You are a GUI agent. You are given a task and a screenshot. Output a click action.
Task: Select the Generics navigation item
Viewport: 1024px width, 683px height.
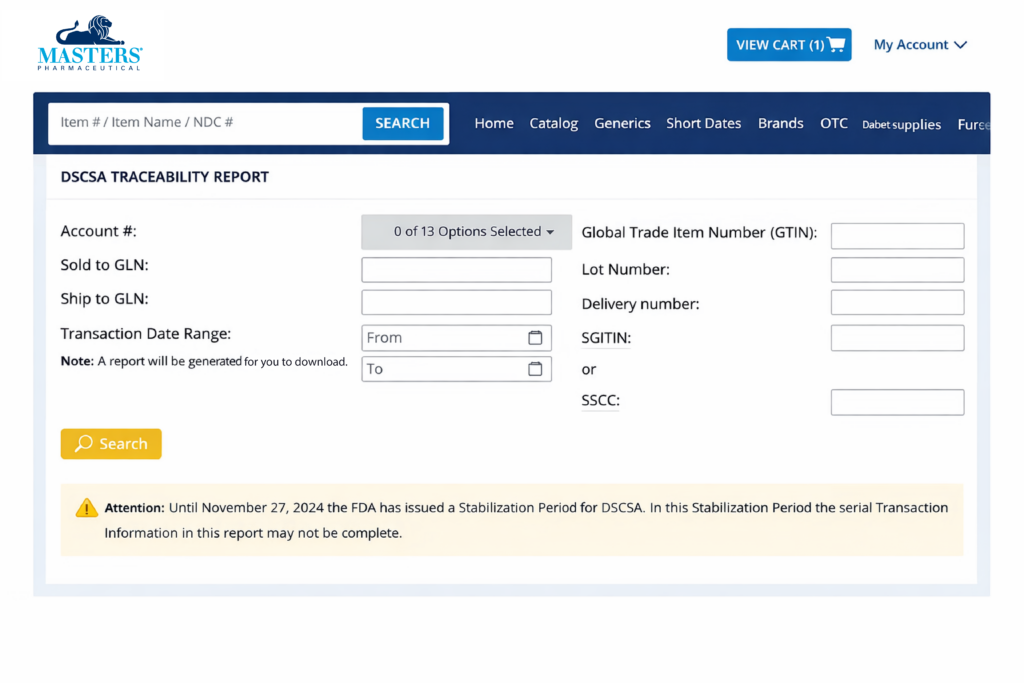pyautogui.click(x=622, y=124)
